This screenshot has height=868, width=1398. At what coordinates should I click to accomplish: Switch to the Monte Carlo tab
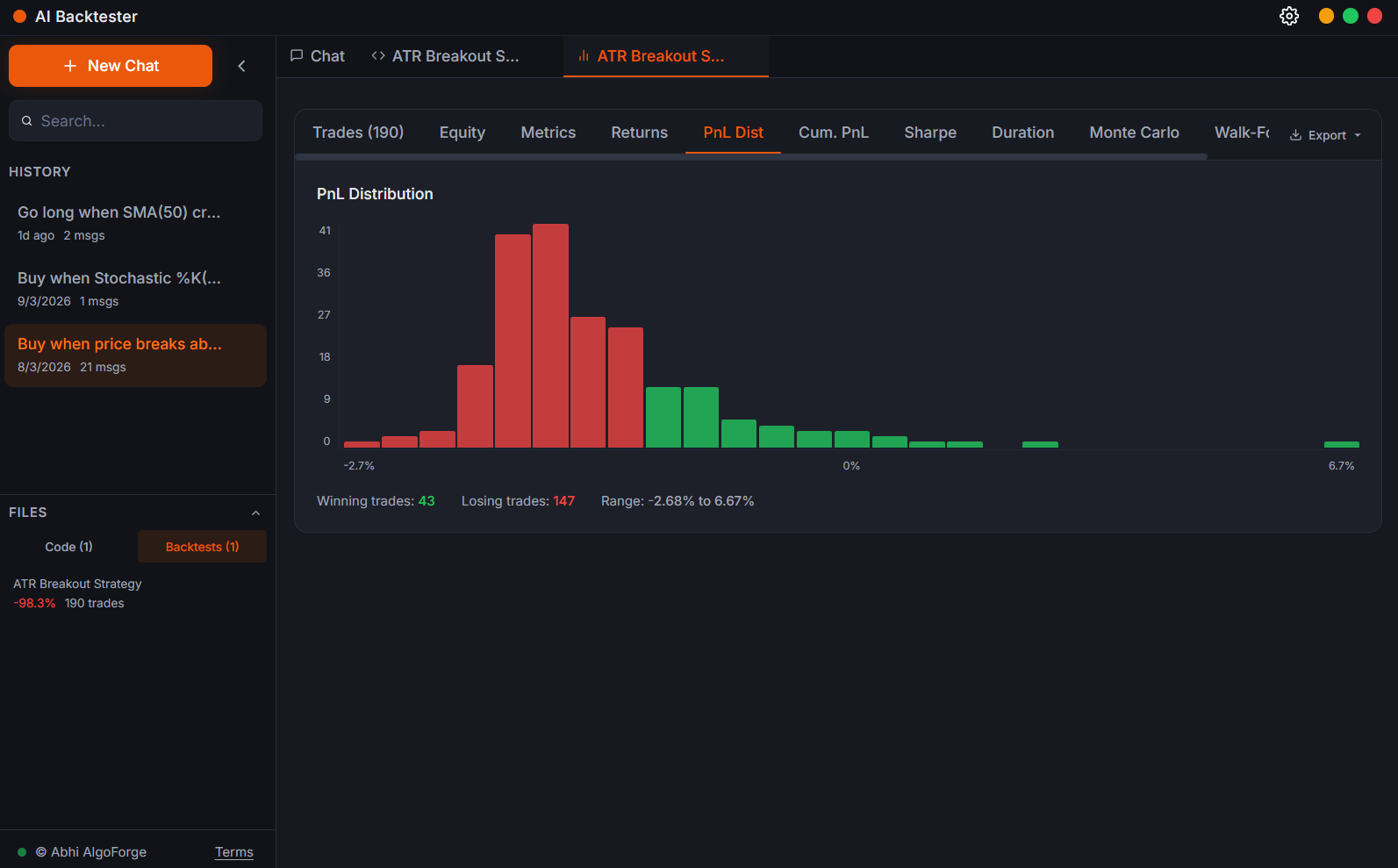1134,133
